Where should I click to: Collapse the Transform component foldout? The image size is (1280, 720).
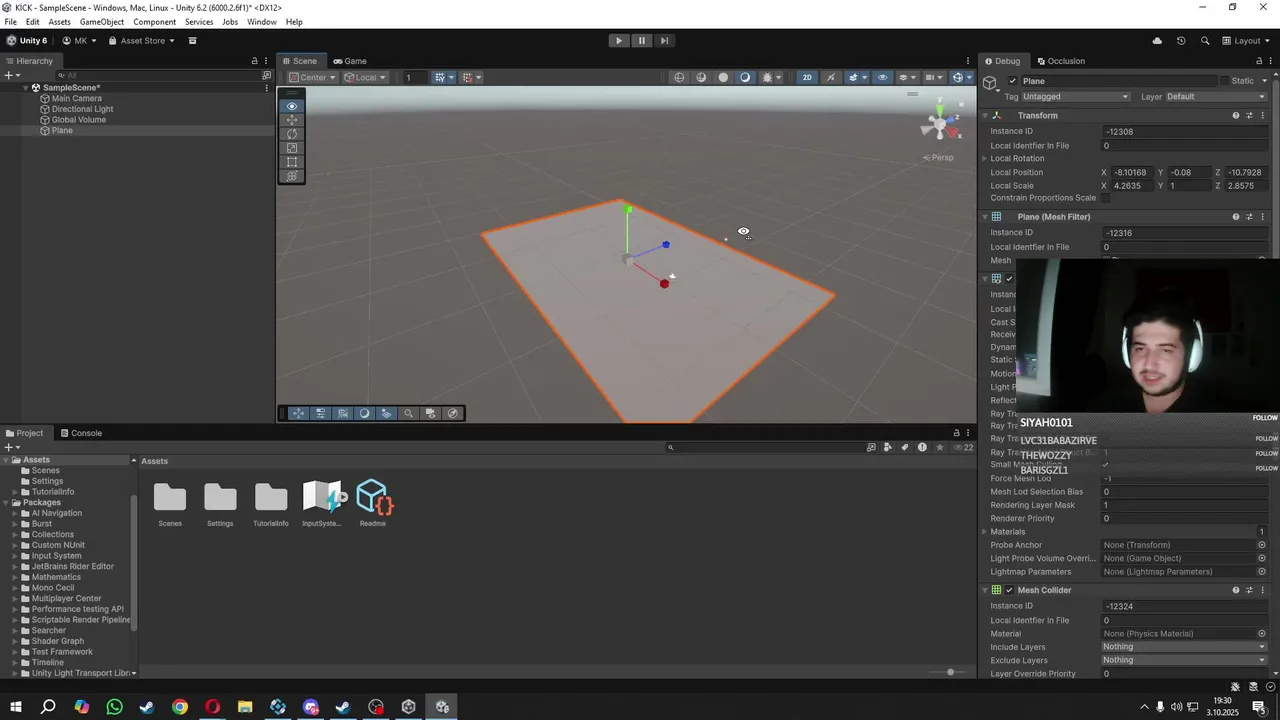pos(984,116)
